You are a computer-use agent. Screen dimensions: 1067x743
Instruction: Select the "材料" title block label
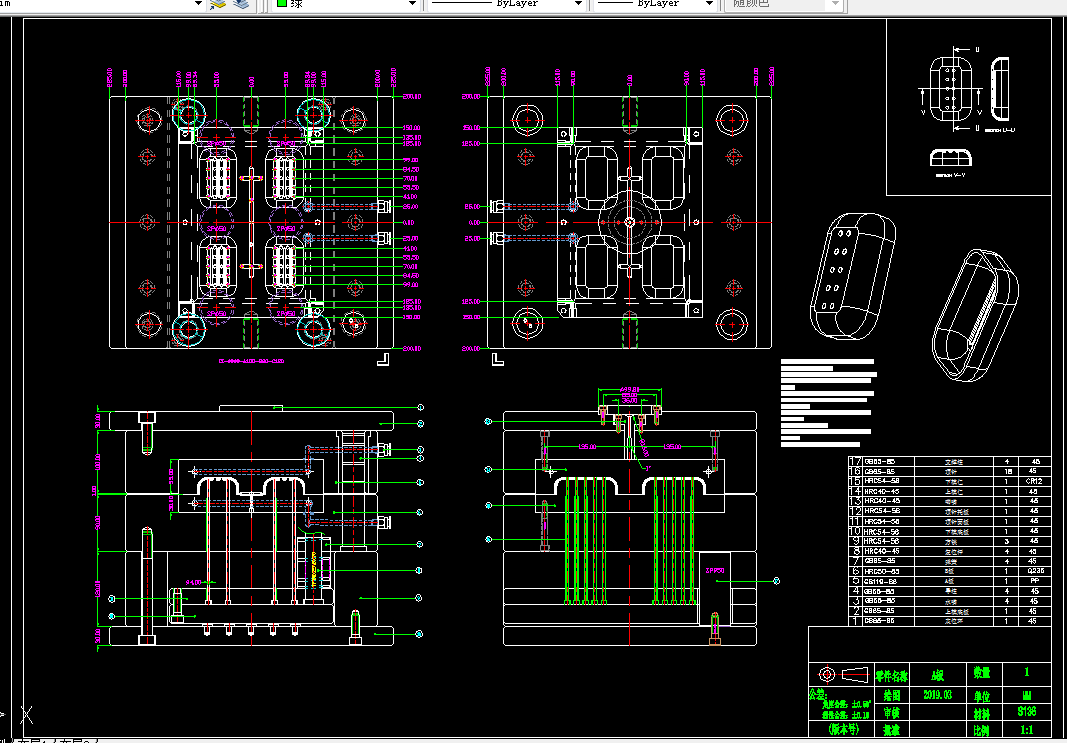981,714
